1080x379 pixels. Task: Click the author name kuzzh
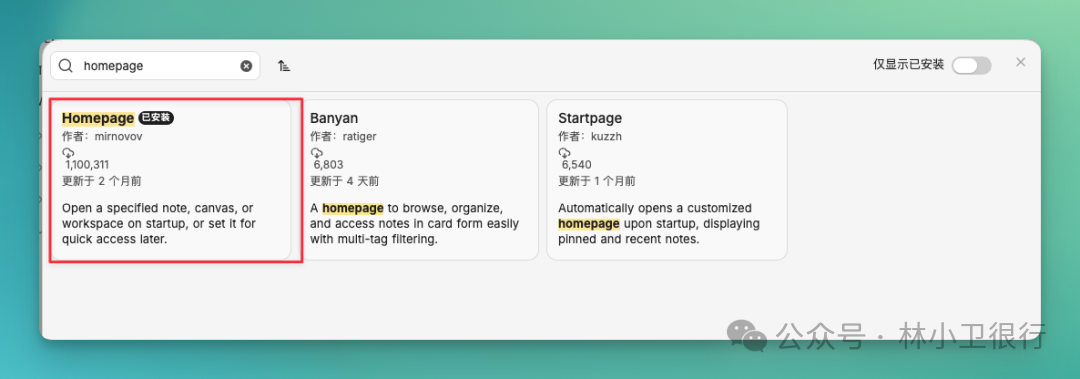pos(607,136)
